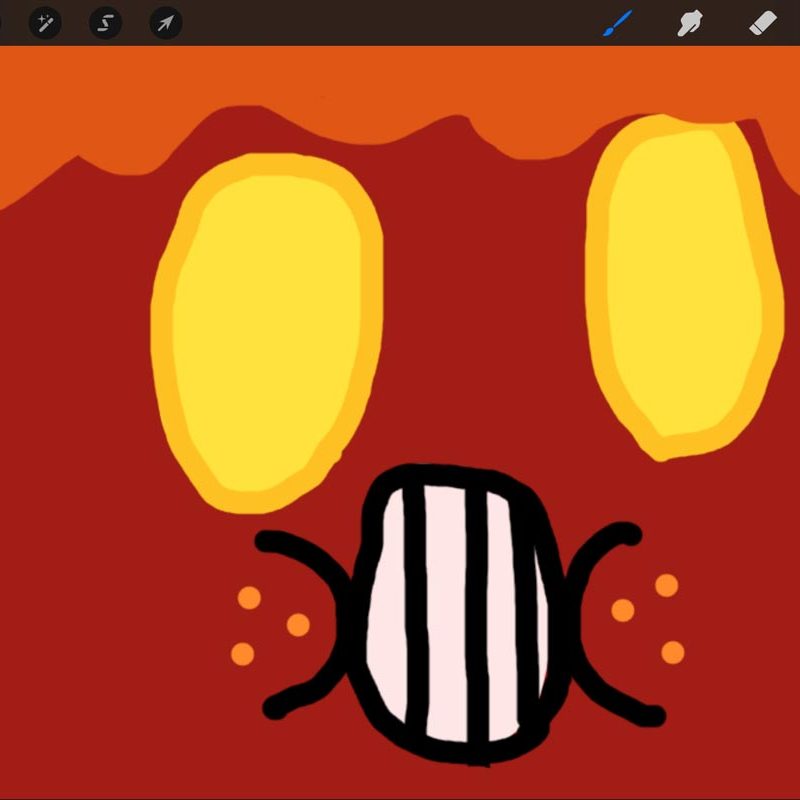Screen dimensions: 800x800
Task: Activate the Selection tool
Action: click(105, 22)
